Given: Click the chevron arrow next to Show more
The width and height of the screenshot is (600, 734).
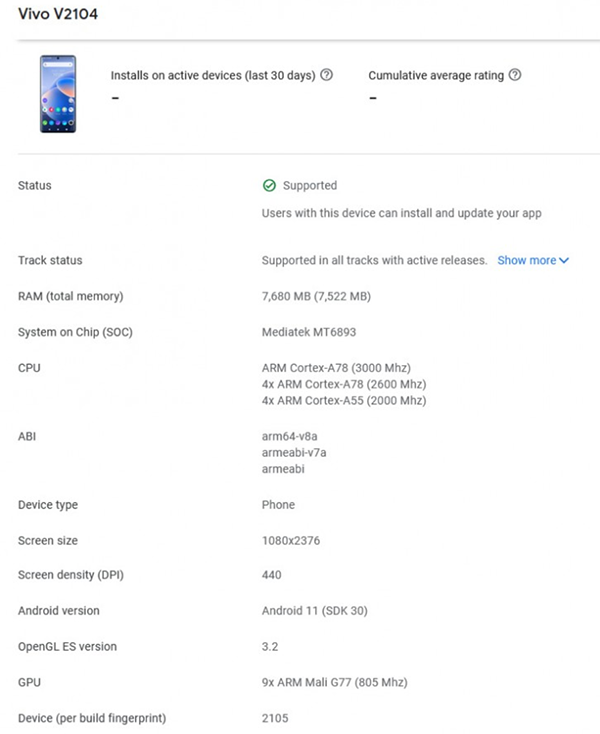Looking at the screenshot, I should pyautogui.click(x=564, y=260).
